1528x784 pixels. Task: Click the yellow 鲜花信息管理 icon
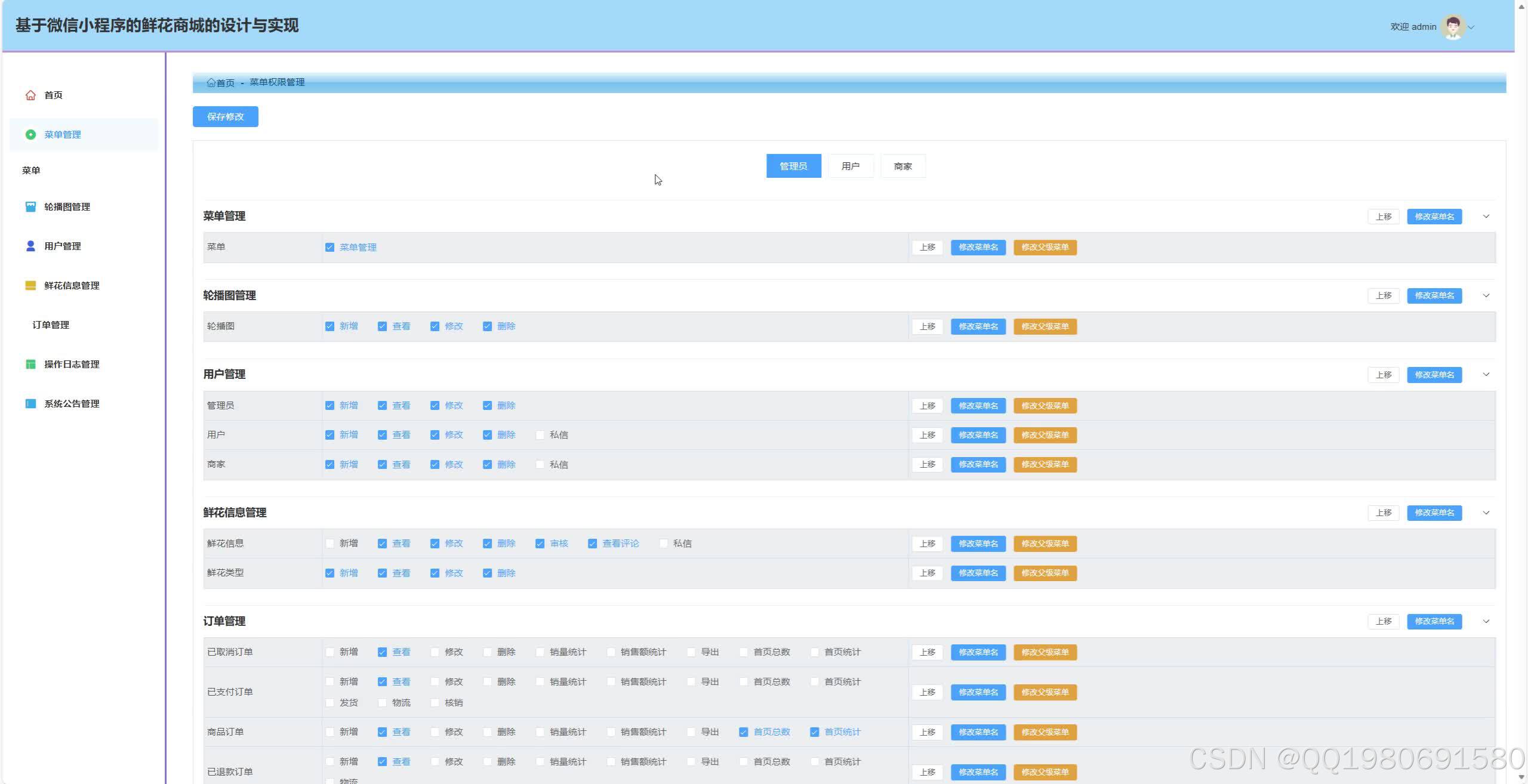coord(30,285)
